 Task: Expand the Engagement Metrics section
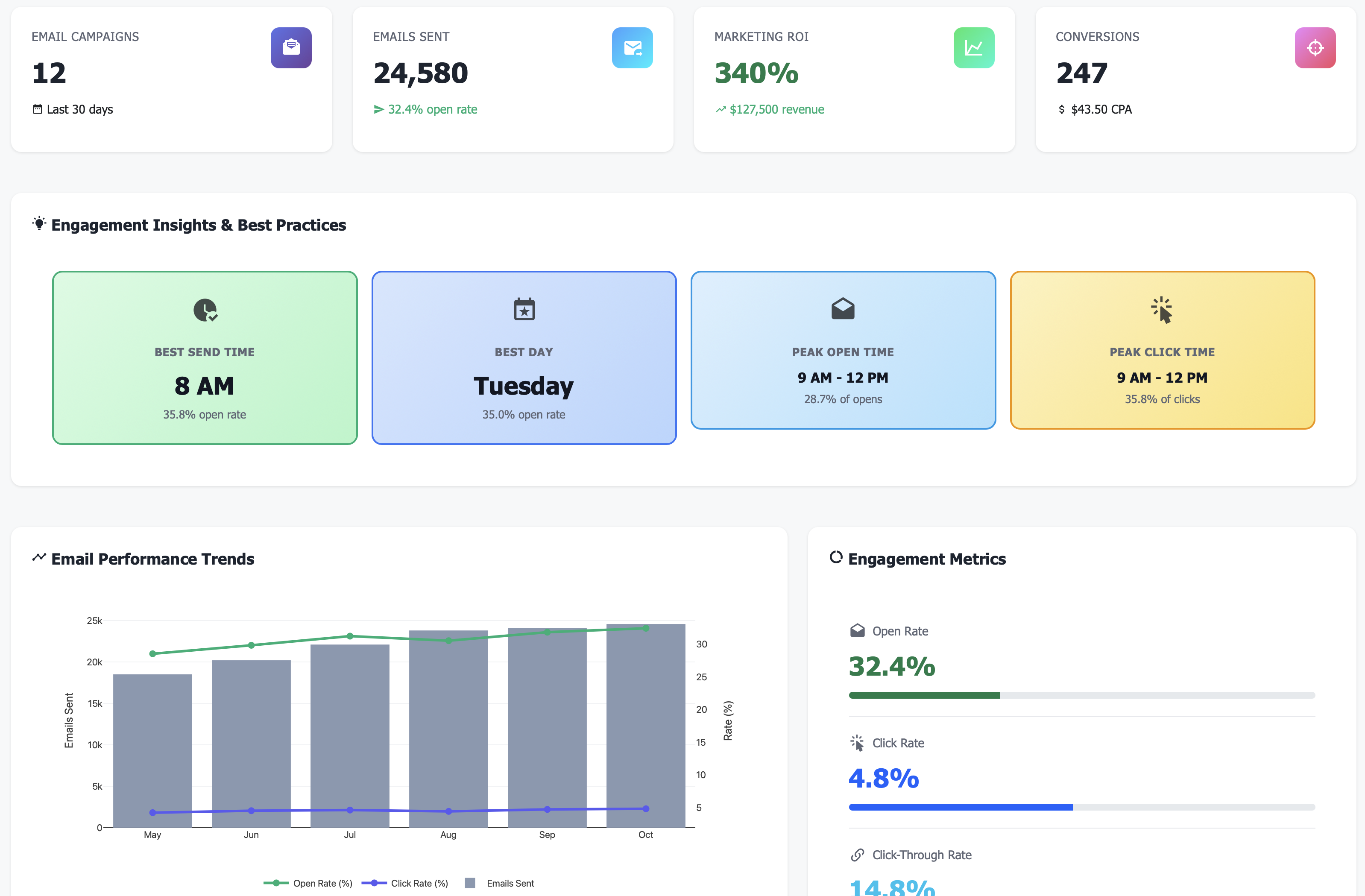click(927, 559)
